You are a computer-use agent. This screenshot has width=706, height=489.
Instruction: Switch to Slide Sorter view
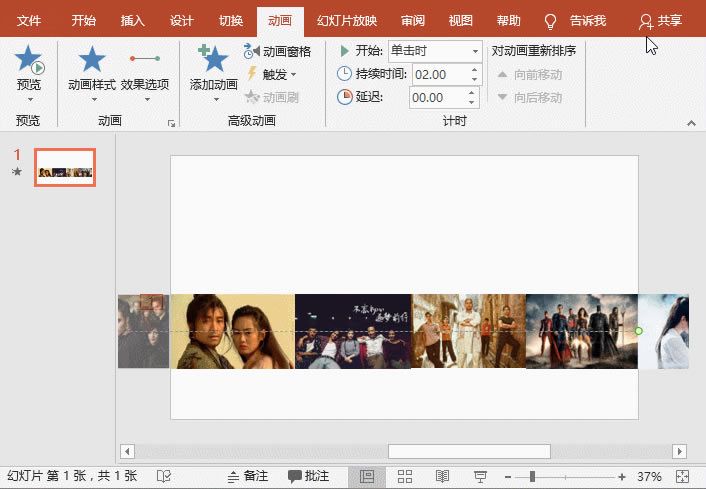(x=405, y=477)
